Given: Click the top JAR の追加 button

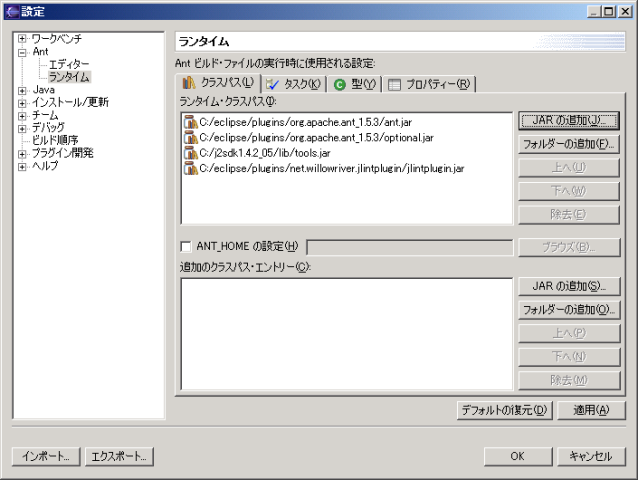Looking at the screenshot, I should point(569,120).
